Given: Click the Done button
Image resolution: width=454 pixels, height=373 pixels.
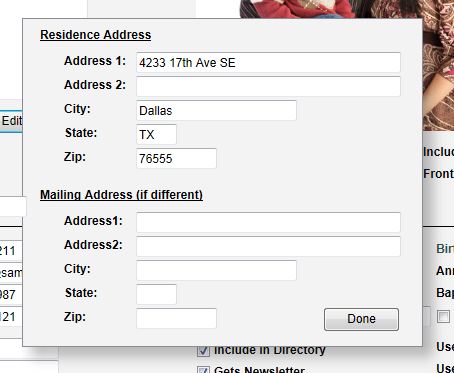Looking at the screenshot, I should click(x=361, y=319).
